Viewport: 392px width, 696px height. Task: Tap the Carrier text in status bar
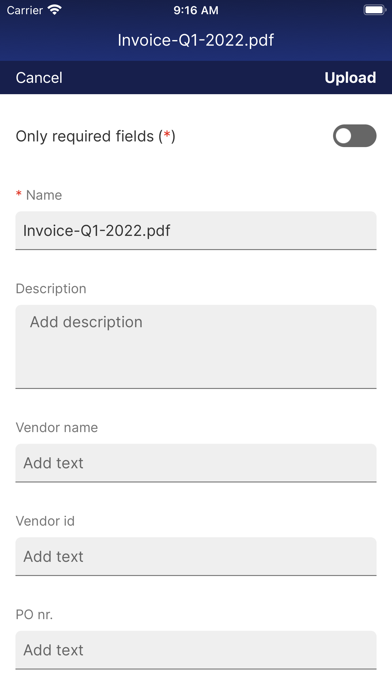25,10
